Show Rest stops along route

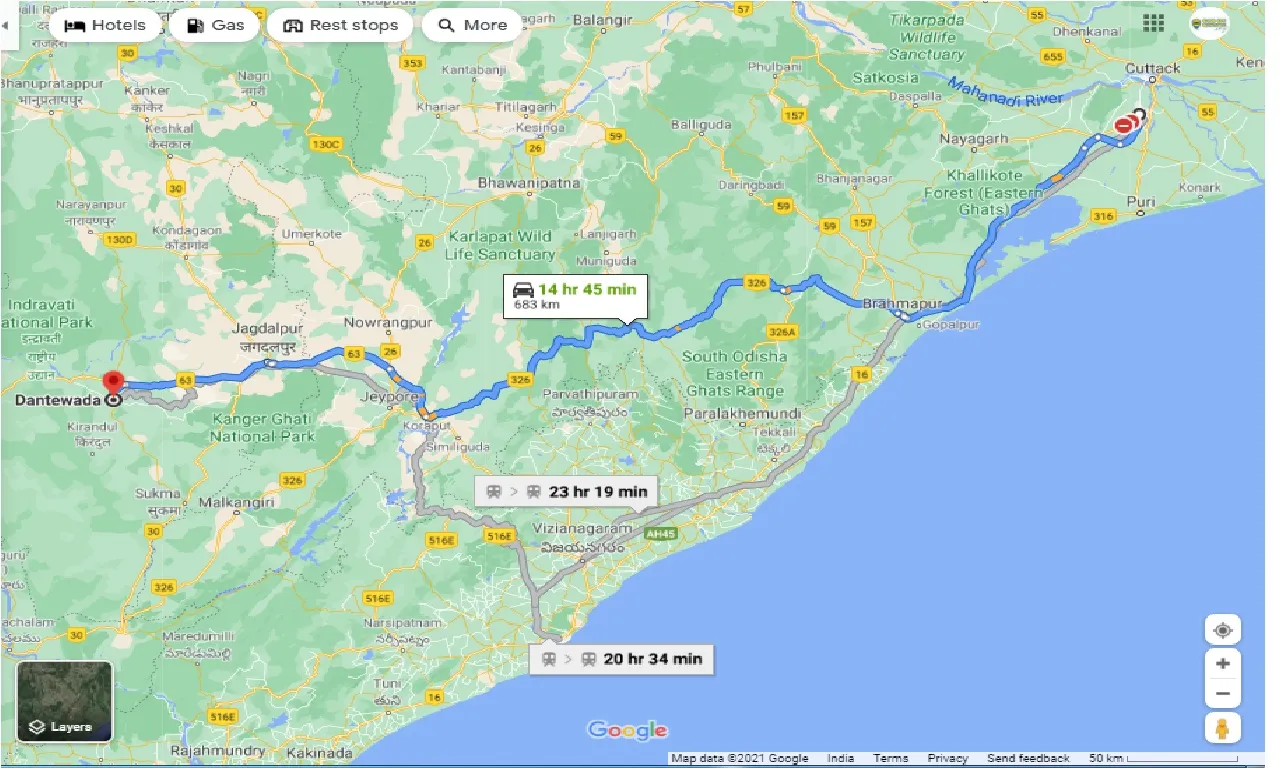coord(340,26)
